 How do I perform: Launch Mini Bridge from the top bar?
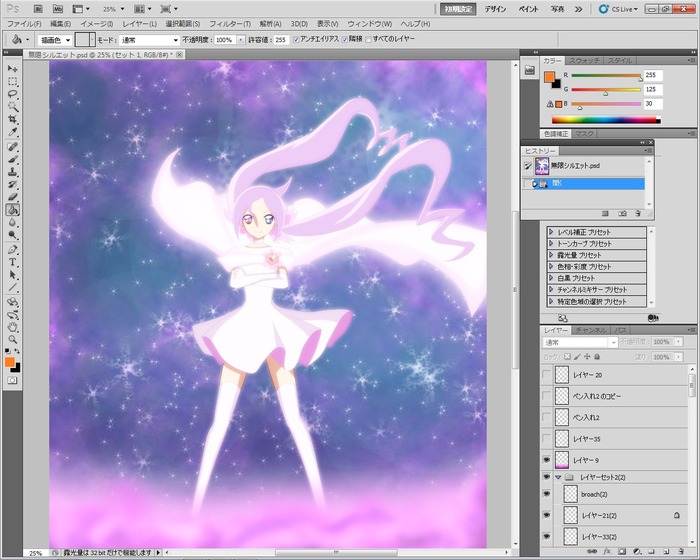coord(58,8)
